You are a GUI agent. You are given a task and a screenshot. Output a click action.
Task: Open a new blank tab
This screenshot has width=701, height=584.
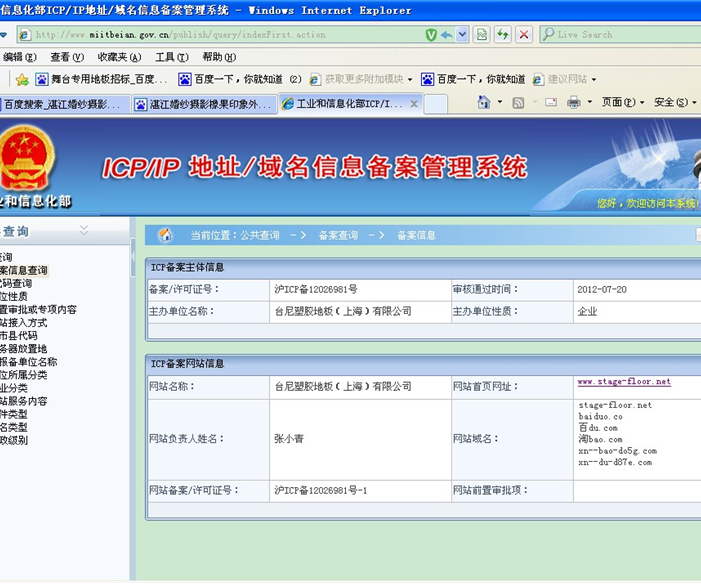tap(435, 104)
